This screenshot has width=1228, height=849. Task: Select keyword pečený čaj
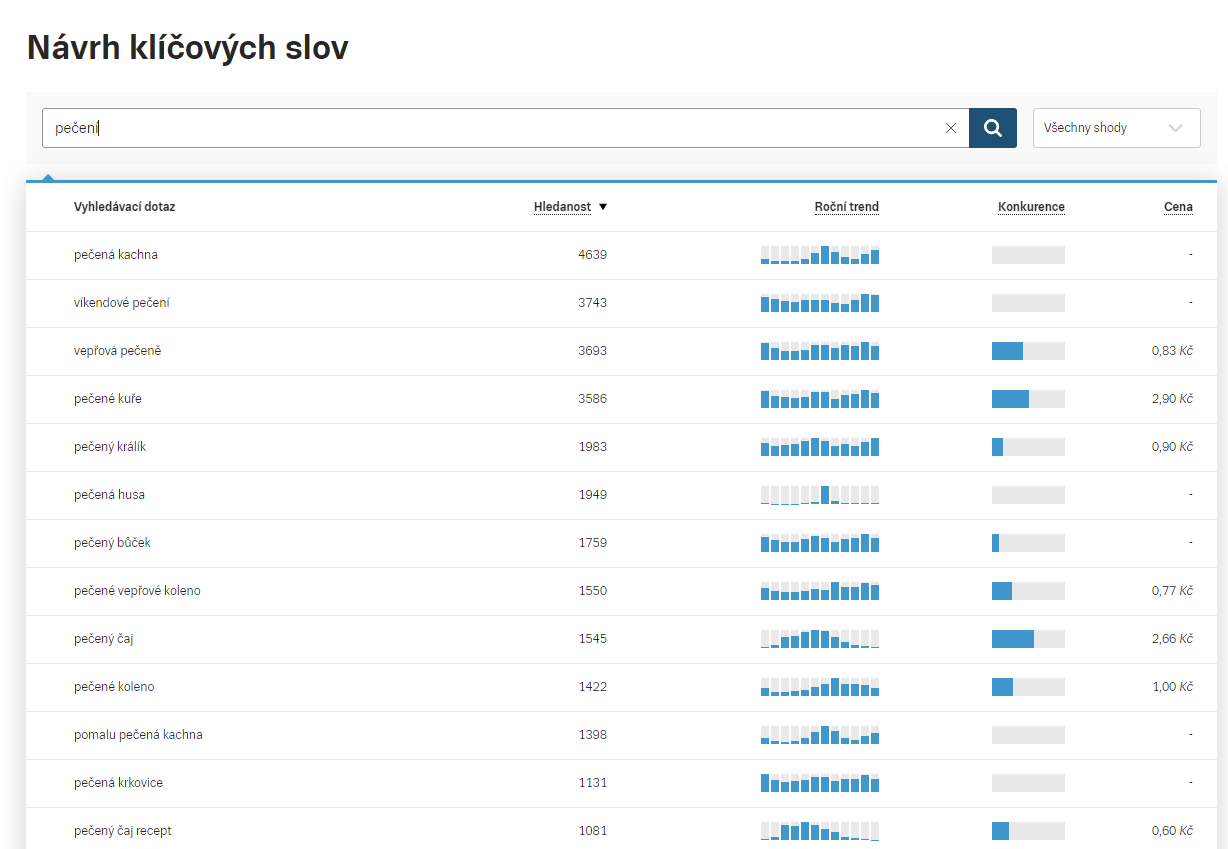coord(103,639)
